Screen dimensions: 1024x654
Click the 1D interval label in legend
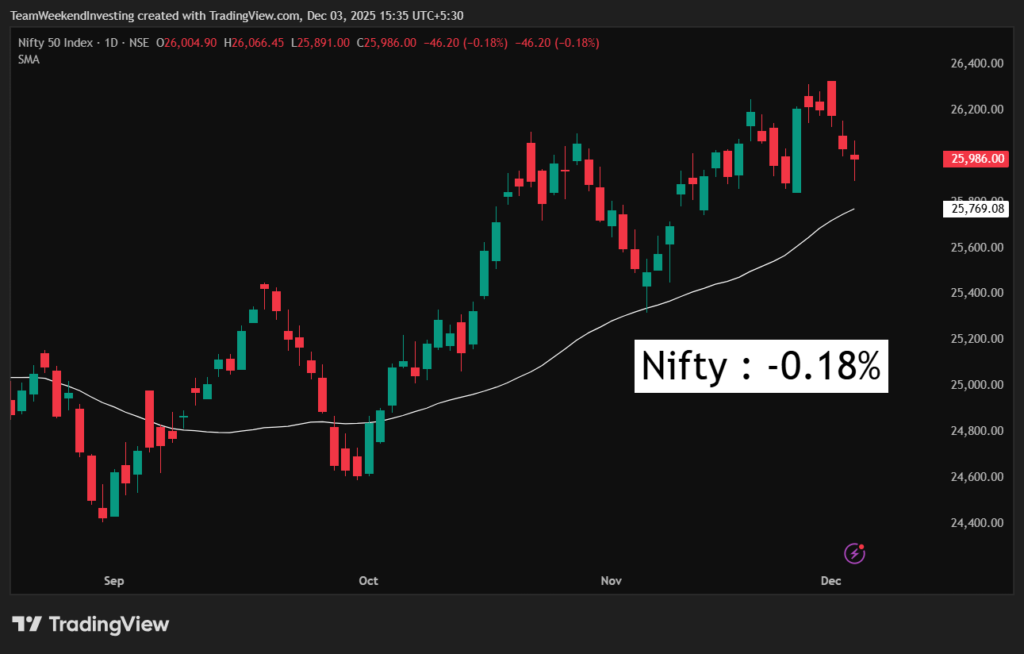[x=112, y=42]
